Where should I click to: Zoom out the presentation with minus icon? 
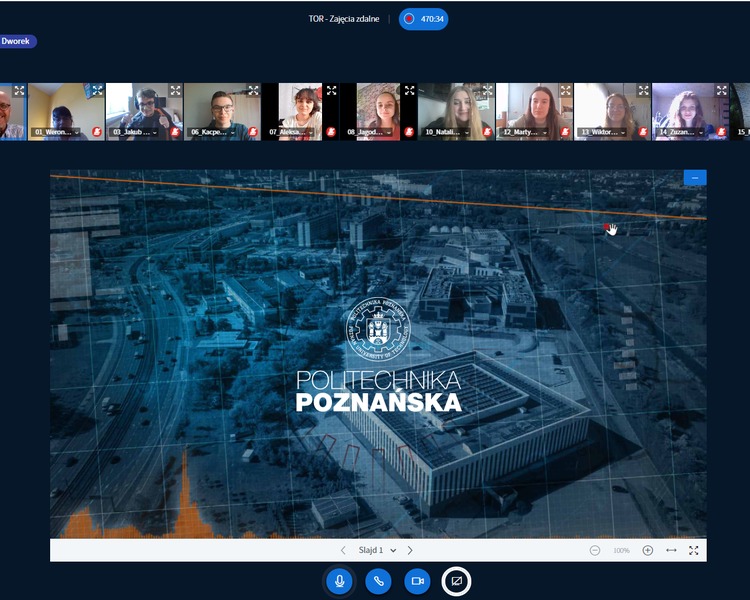pyautogui.click(x=595, y=550)
